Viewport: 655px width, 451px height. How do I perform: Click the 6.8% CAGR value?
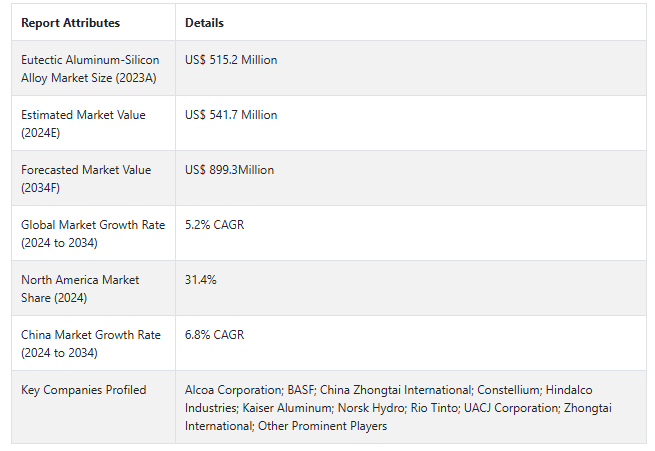pos(214,335)
